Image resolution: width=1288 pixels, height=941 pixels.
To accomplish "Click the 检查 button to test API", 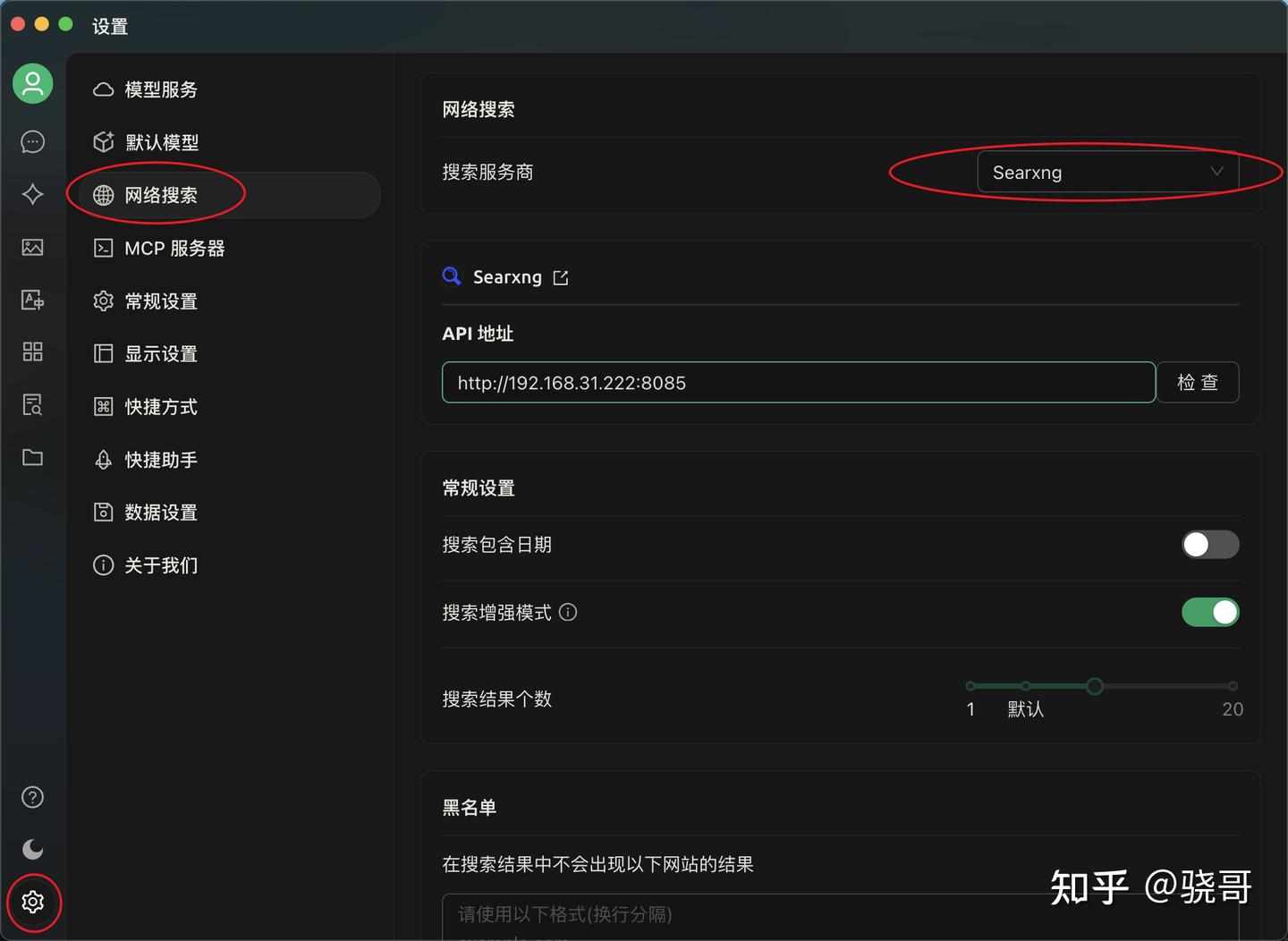I will (x=1198, y=382).
